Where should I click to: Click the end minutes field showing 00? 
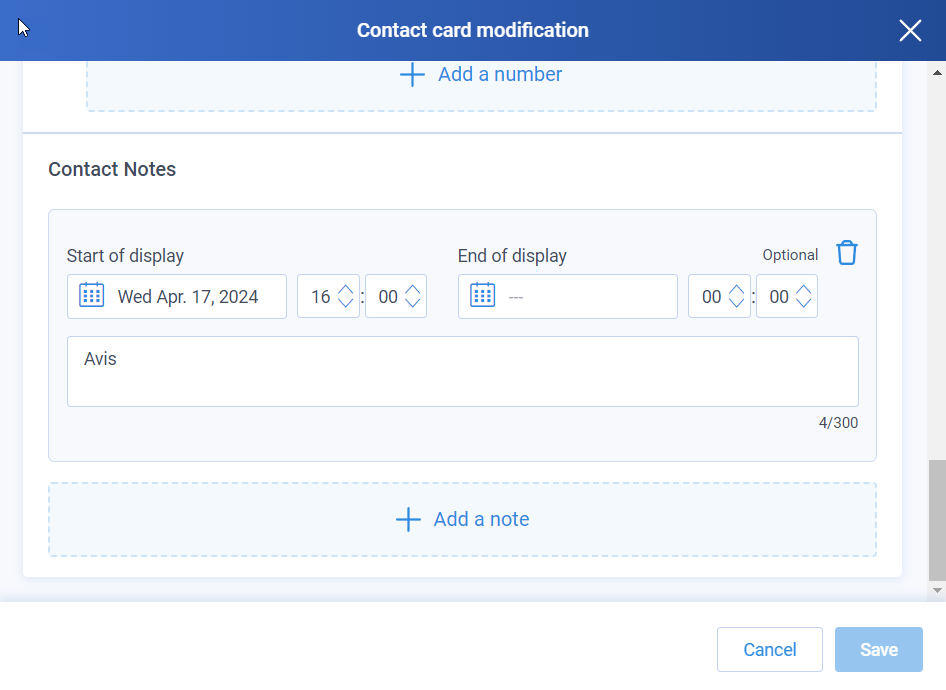click(787, 296)
